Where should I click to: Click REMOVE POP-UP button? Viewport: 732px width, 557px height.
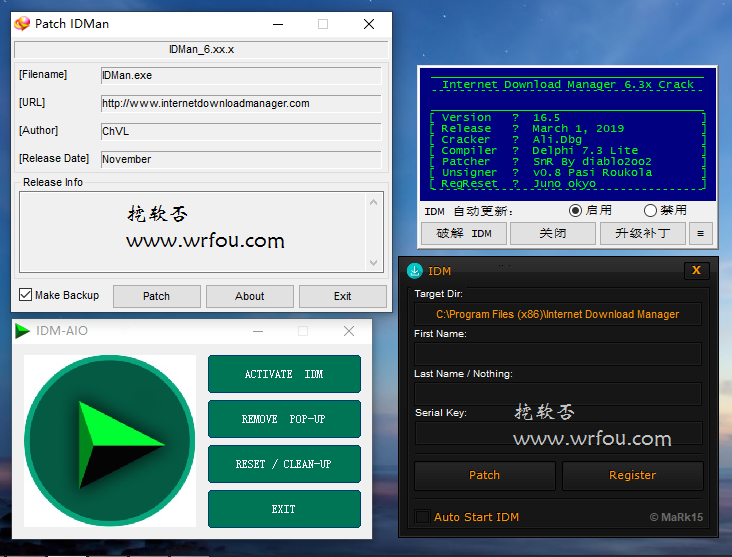(284, 419)
